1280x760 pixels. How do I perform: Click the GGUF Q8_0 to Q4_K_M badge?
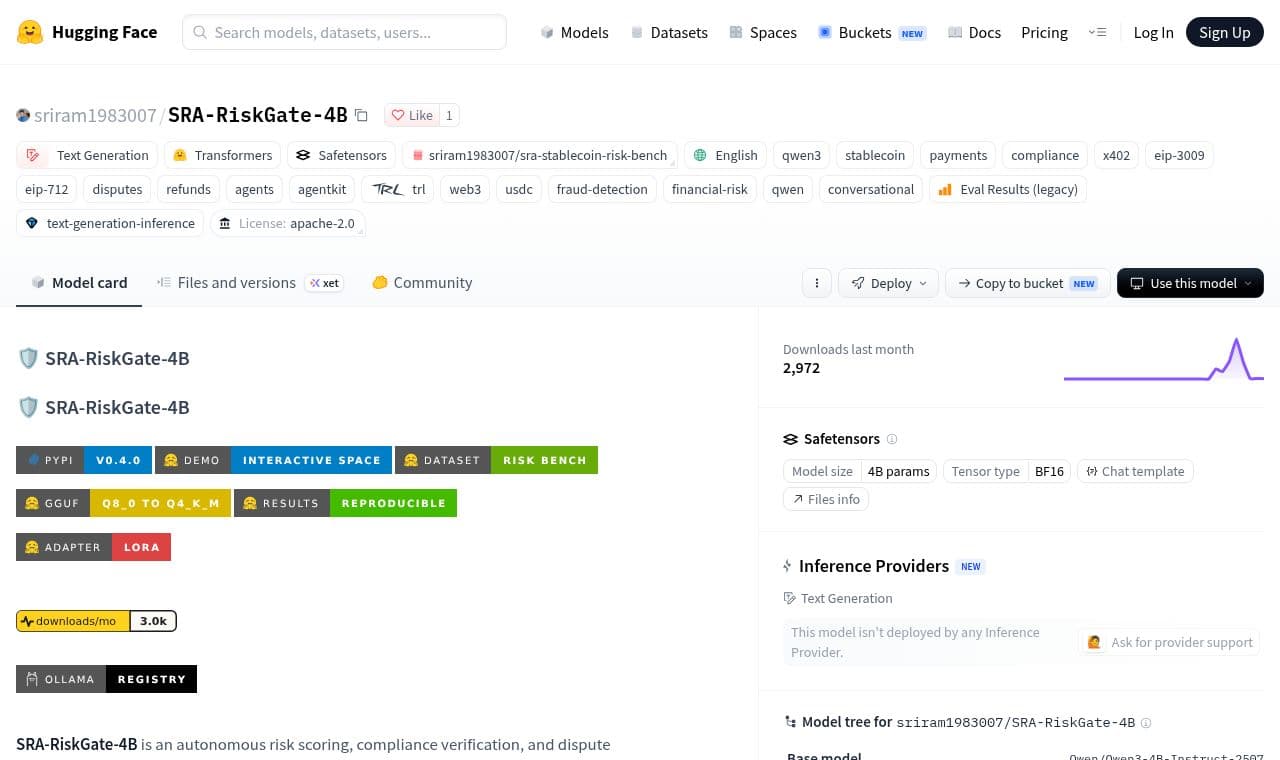tap(124, 503)
